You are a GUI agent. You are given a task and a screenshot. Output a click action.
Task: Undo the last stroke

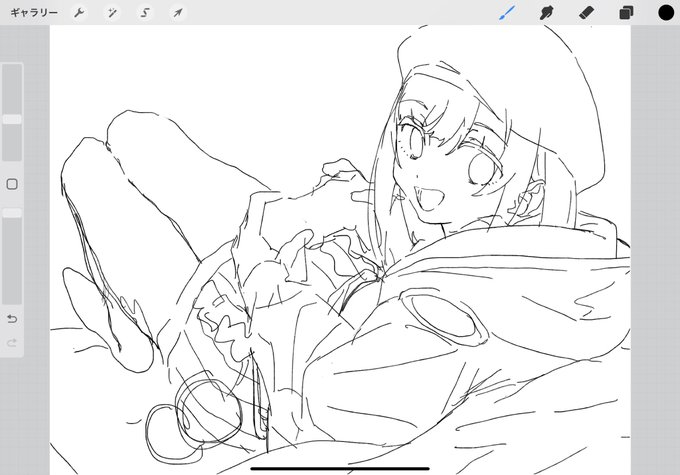12,319
